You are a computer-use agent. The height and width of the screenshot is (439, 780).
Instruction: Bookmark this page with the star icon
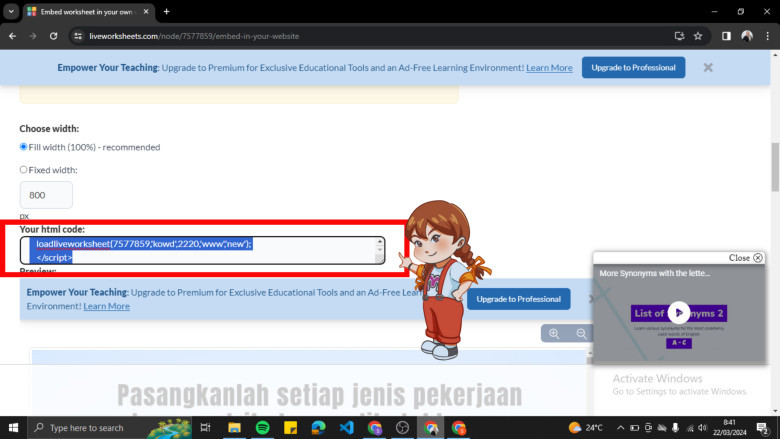[698, 36]
